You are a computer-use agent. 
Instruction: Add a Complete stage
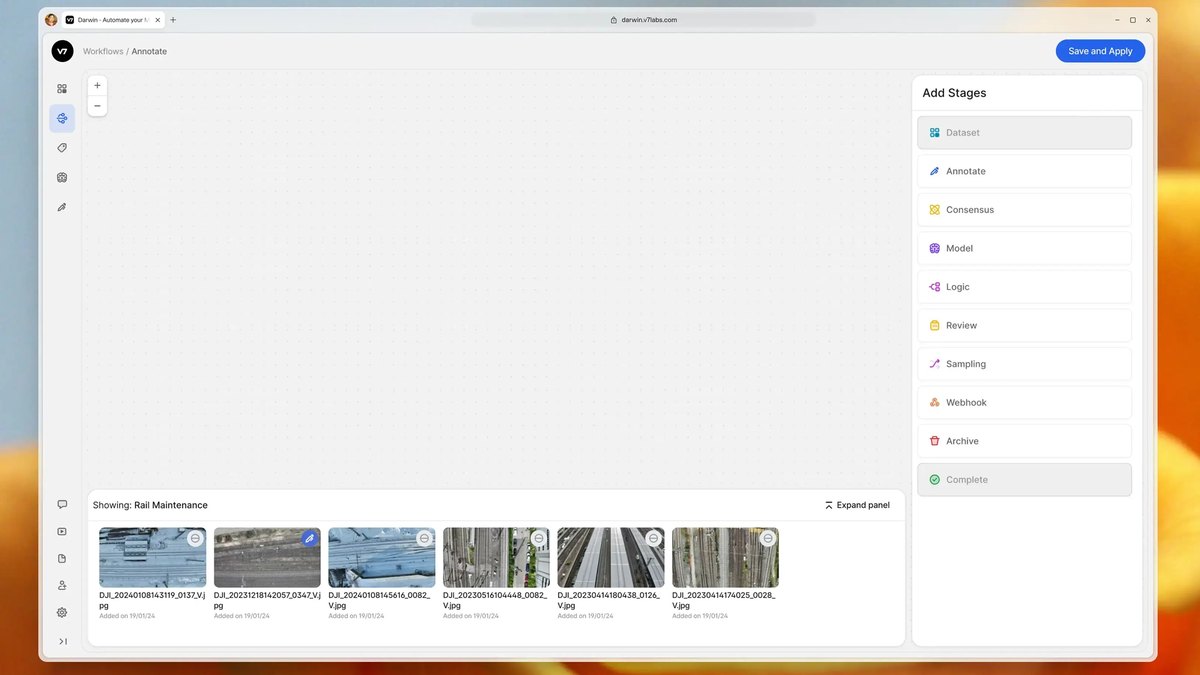click(1024, 480)
